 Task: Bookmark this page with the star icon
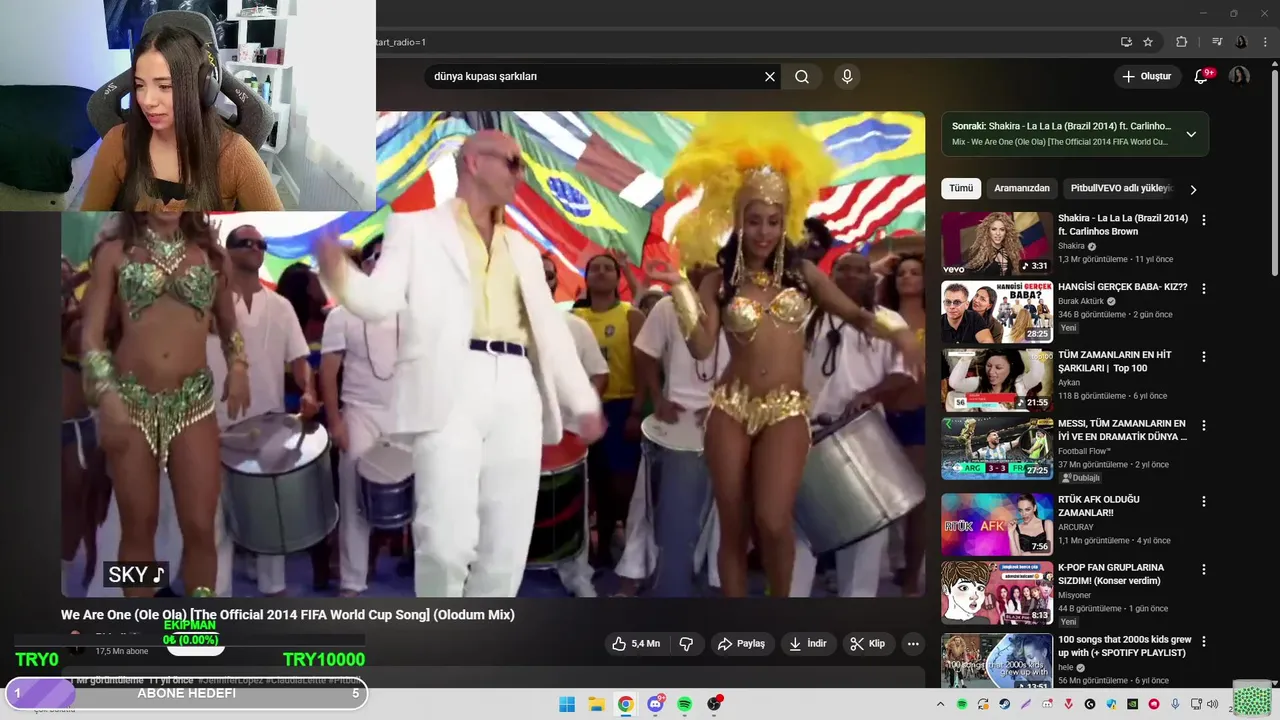(x=1148, y=42)
